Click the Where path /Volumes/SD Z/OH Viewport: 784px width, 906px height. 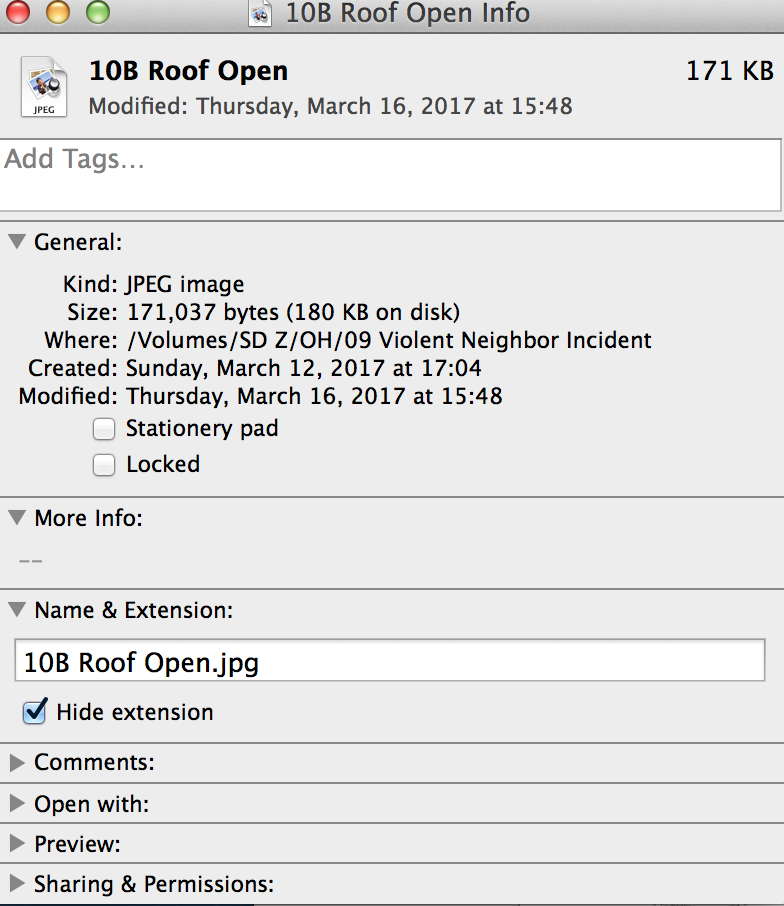point(389,340)
